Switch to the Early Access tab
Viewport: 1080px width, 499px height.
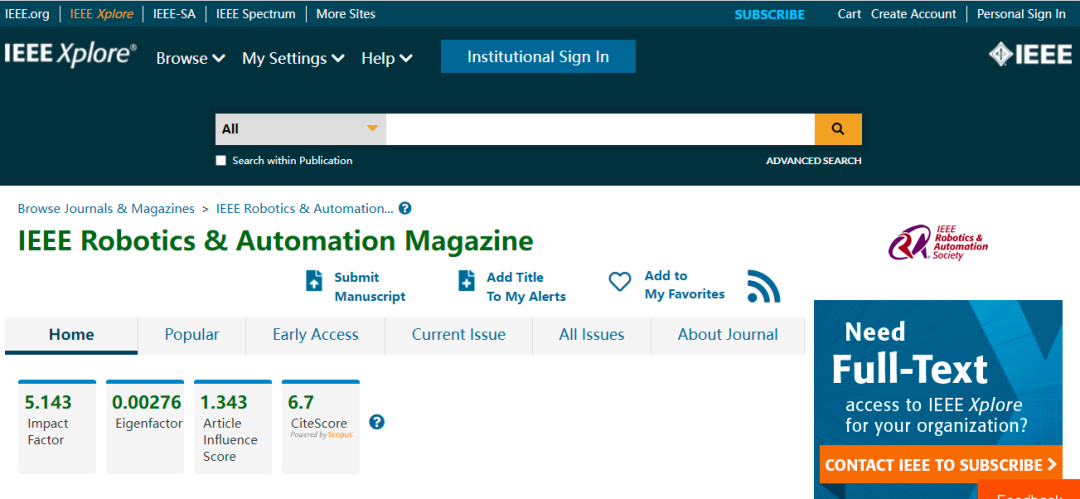coord(315,335)
